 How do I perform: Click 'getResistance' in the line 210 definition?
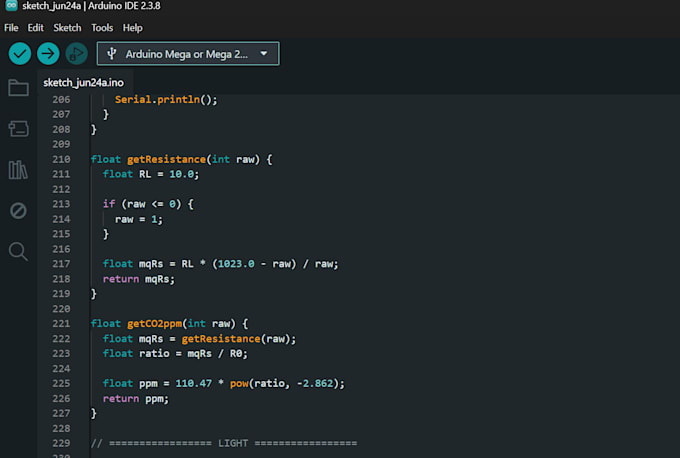[166, 159]
